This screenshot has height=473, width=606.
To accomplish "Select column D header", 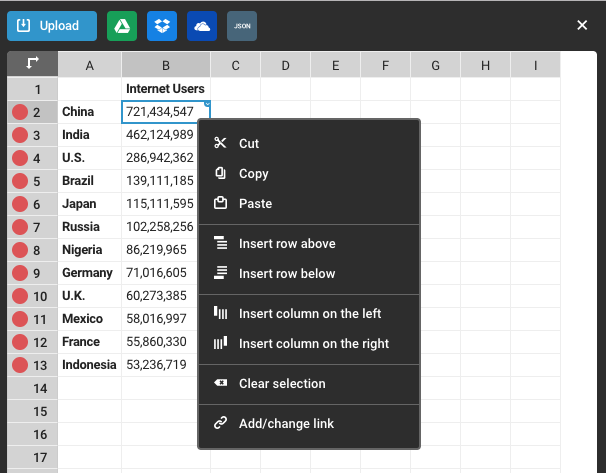I will 285,65.
